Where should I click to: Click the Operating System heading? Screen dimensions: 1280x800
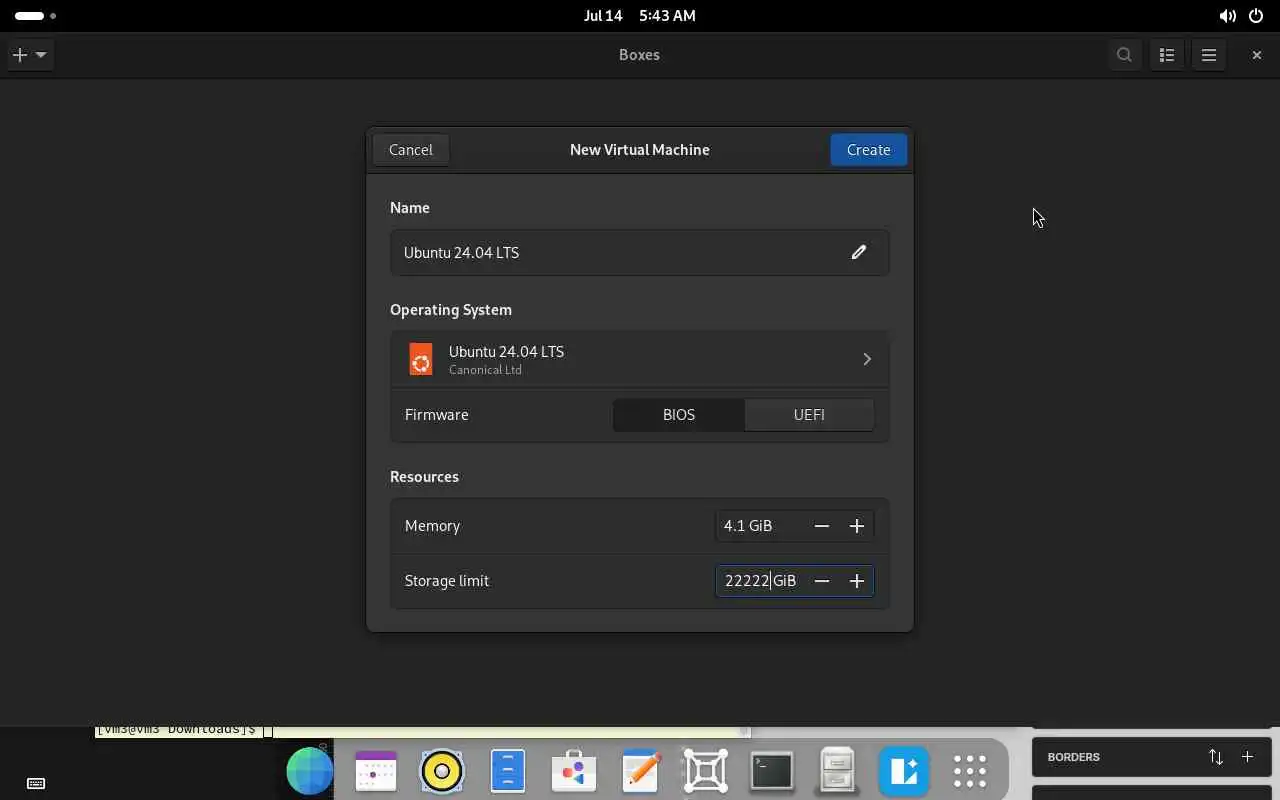point(451,310)
